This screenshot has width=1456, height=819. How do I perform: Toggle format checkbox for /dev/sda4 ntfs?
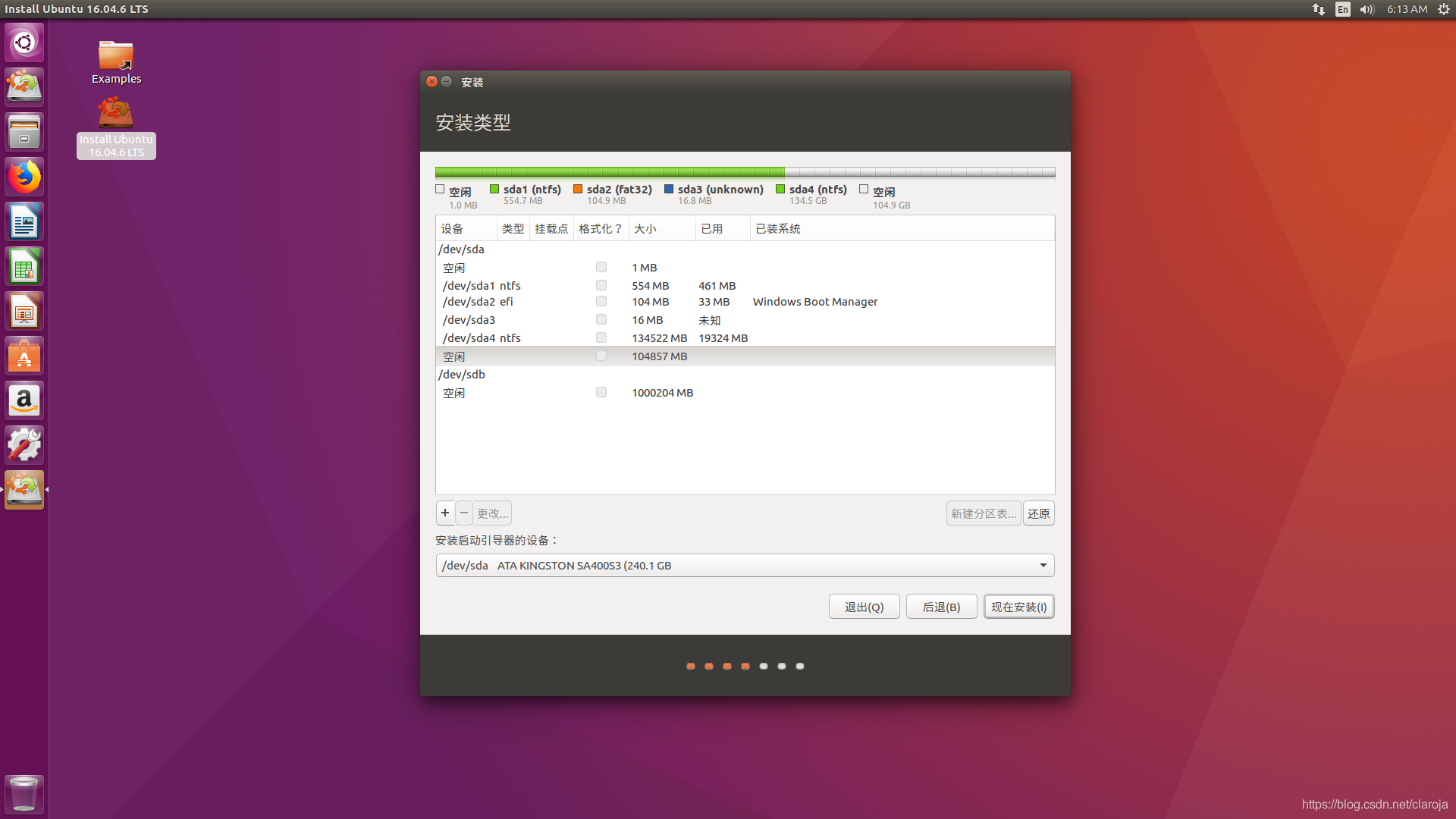pos(601,337)
